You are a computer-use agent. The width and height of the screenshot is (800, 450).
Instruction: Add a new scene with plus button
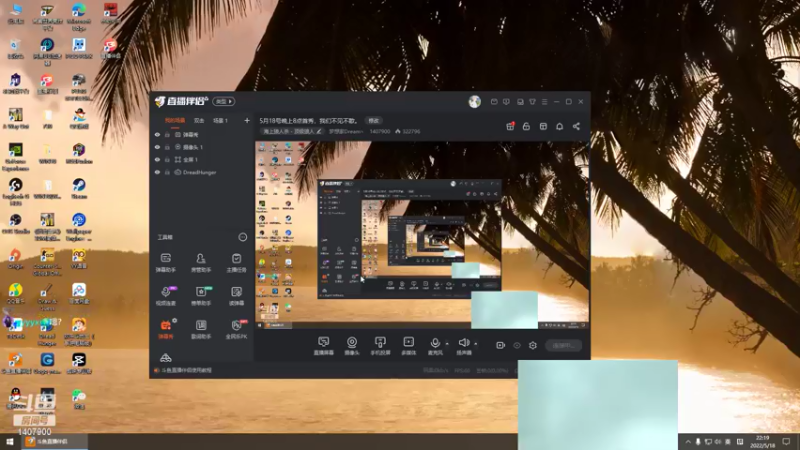click(x=247, y=121)
